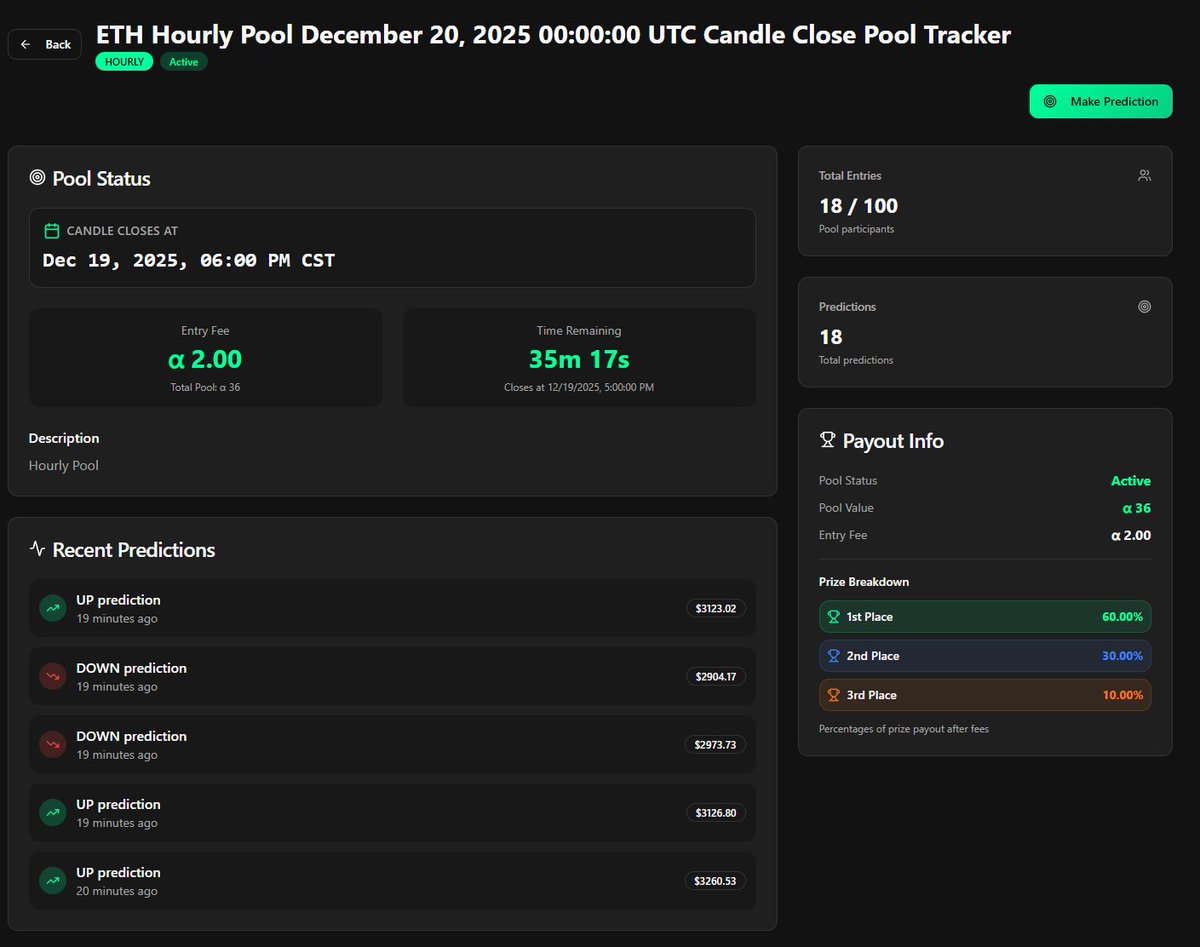
Task: Click the $2904.17 price badge
Action: 716,676
